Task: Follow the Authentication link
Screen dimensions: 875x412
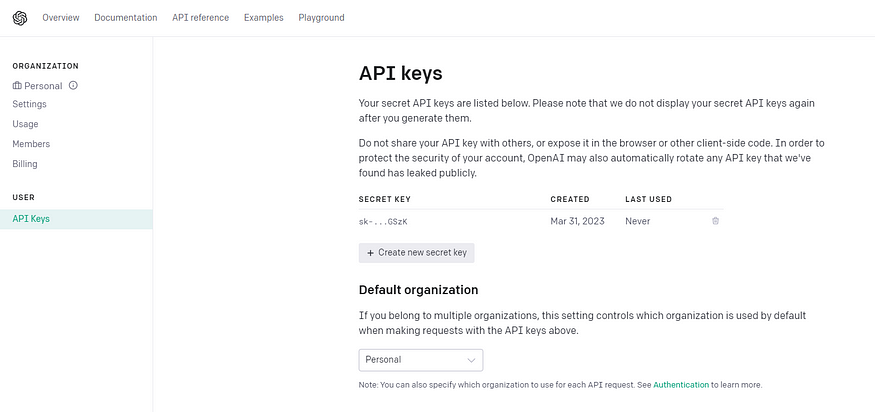Action: tap(681, 385)
